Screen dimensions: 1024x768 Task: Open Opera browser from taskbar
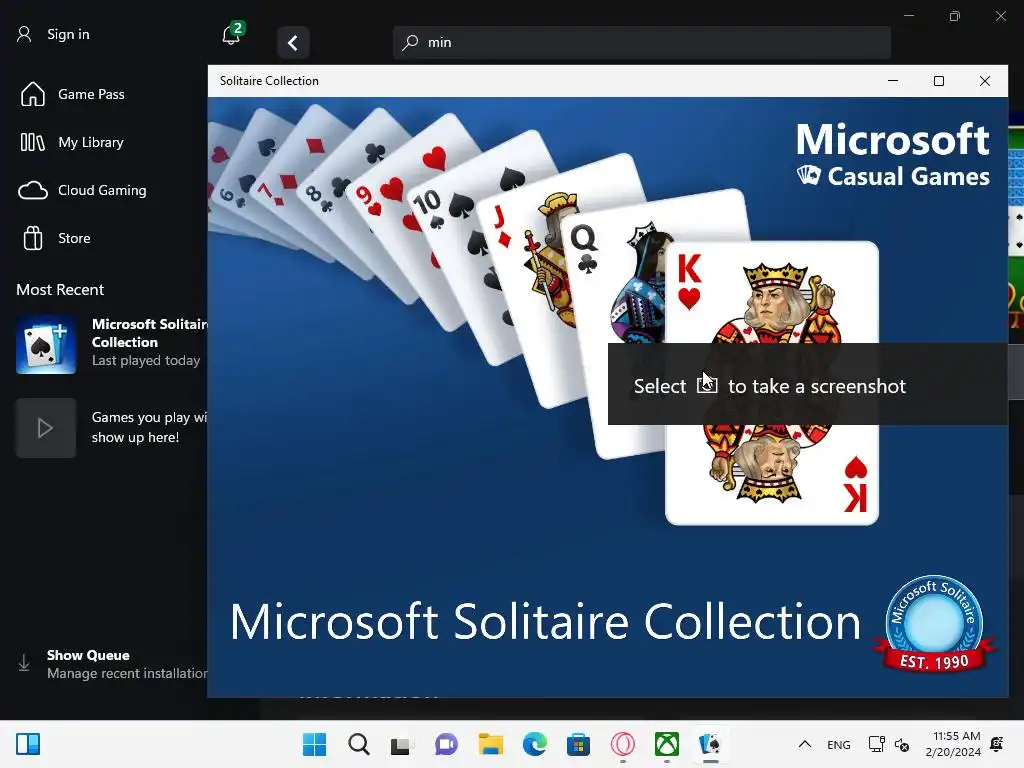623,744
